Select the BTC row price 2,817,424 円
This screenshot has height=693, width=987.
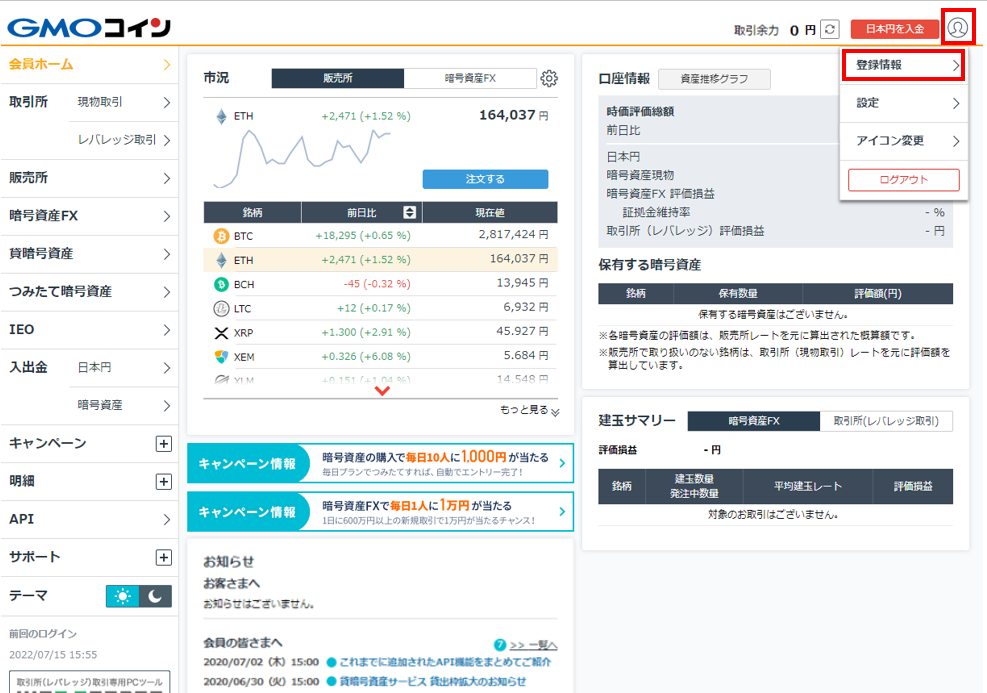513,235
